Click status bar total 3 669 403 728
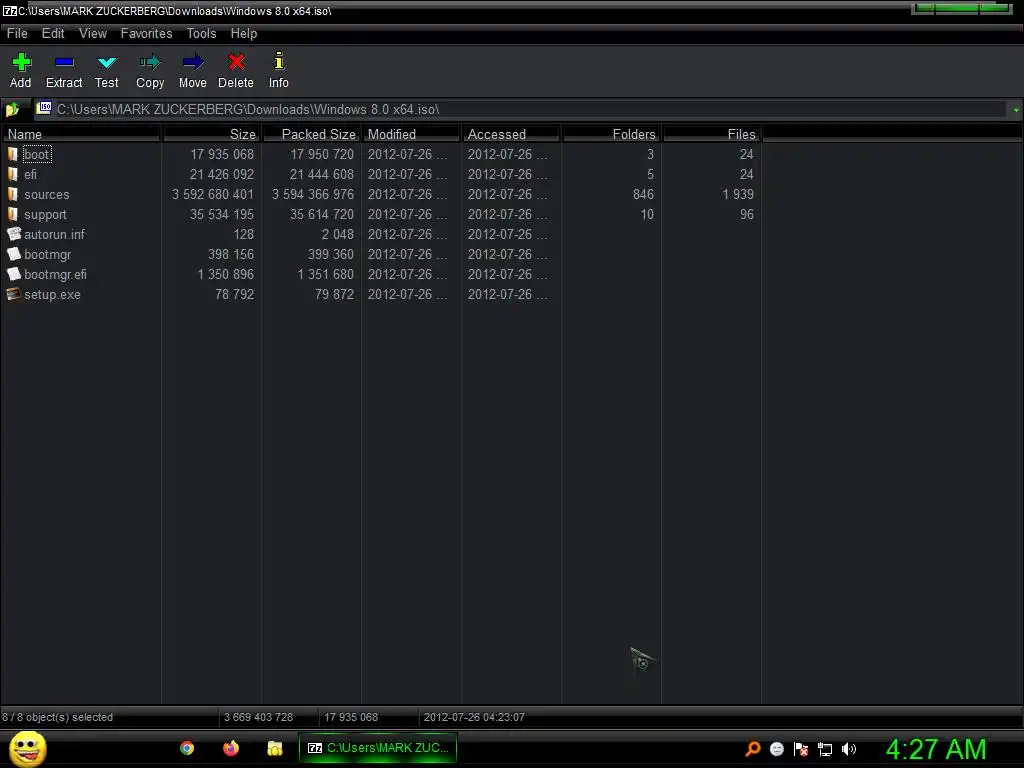Viewport: 1024px width, 768px height. click(259, 717)
